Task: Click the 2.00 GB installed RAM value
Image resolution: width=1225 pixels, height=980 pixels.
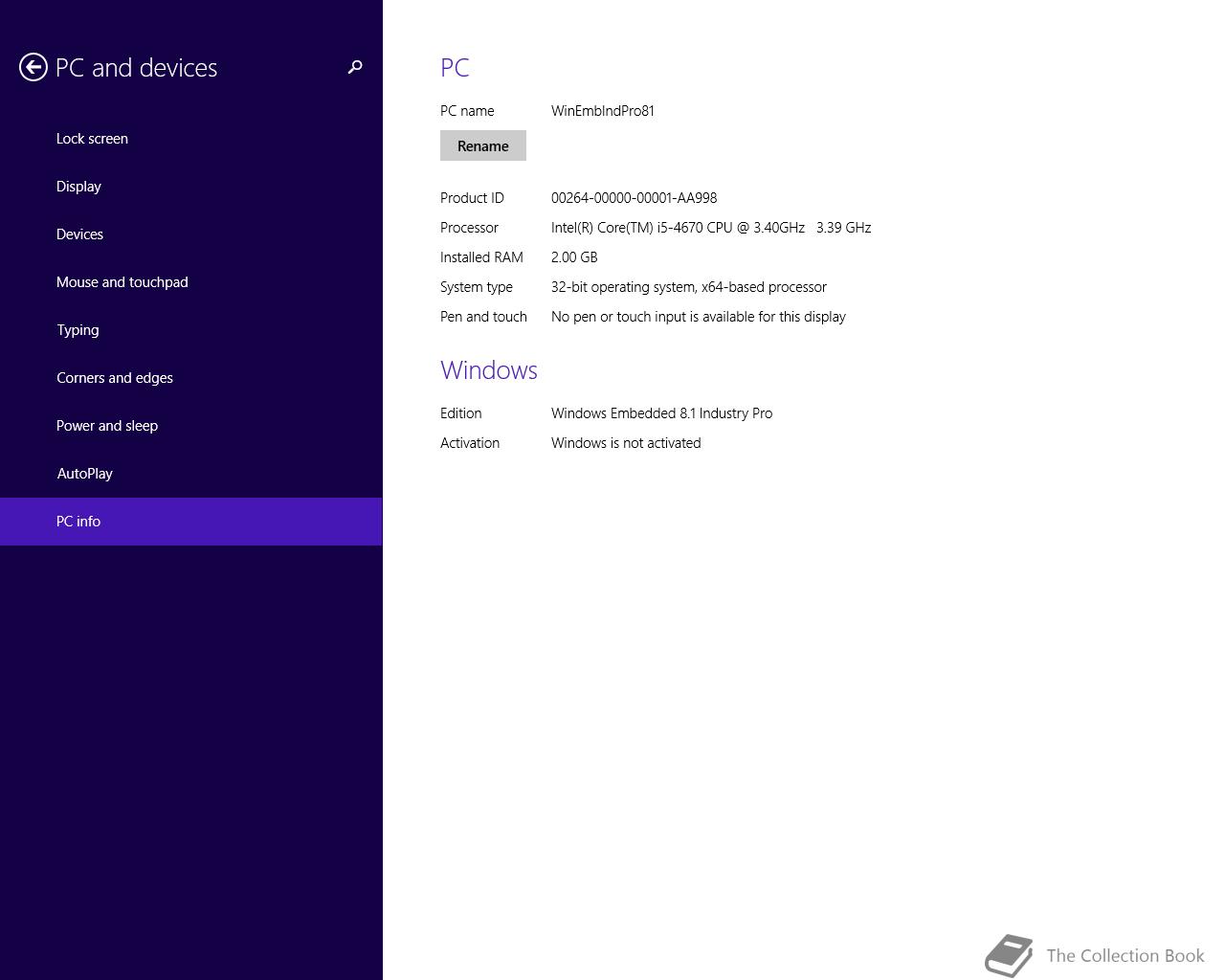Action: click(x=574, y=257)
